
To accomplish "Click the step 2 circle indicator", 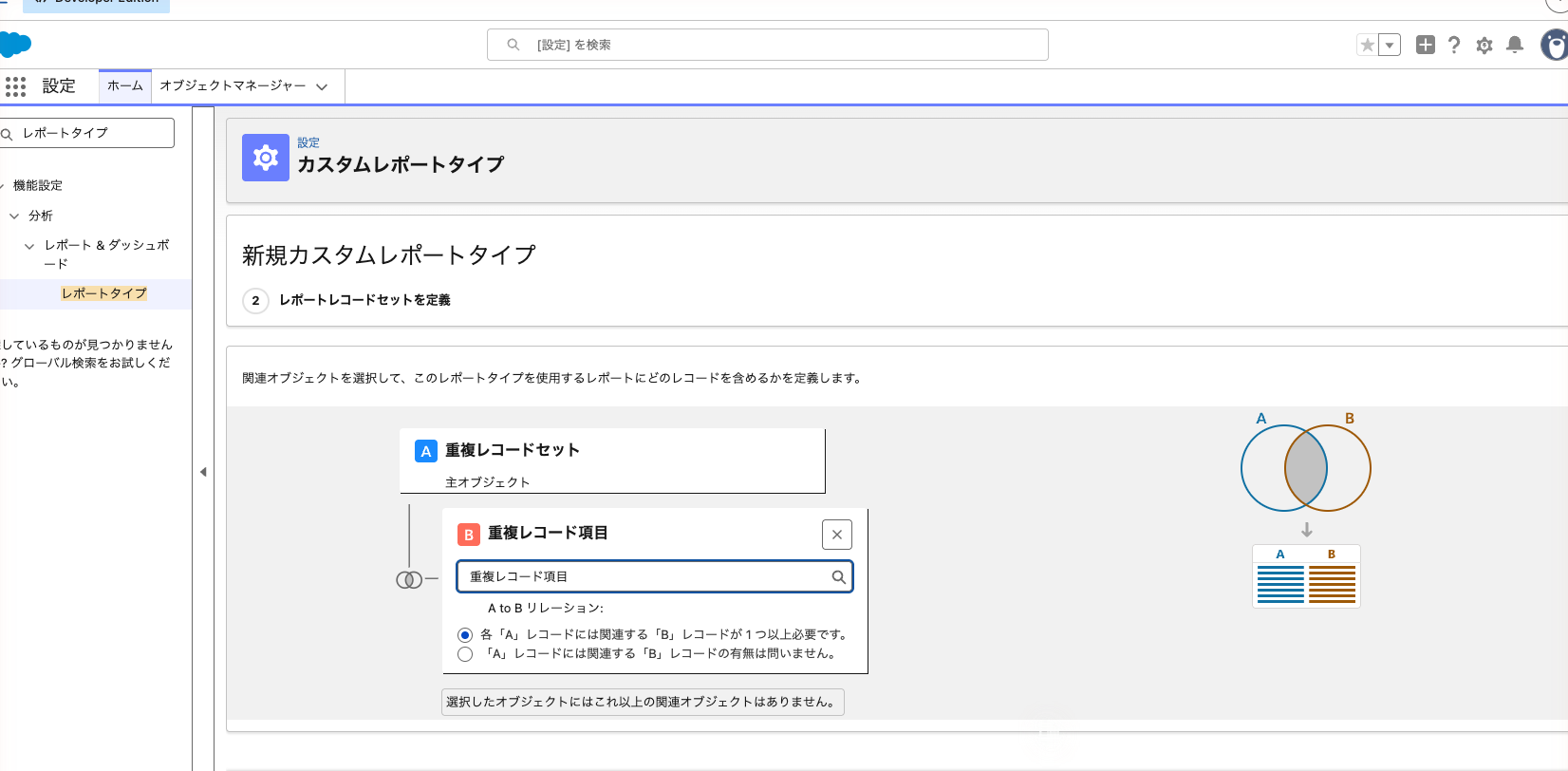I will [x=255, y=300].
